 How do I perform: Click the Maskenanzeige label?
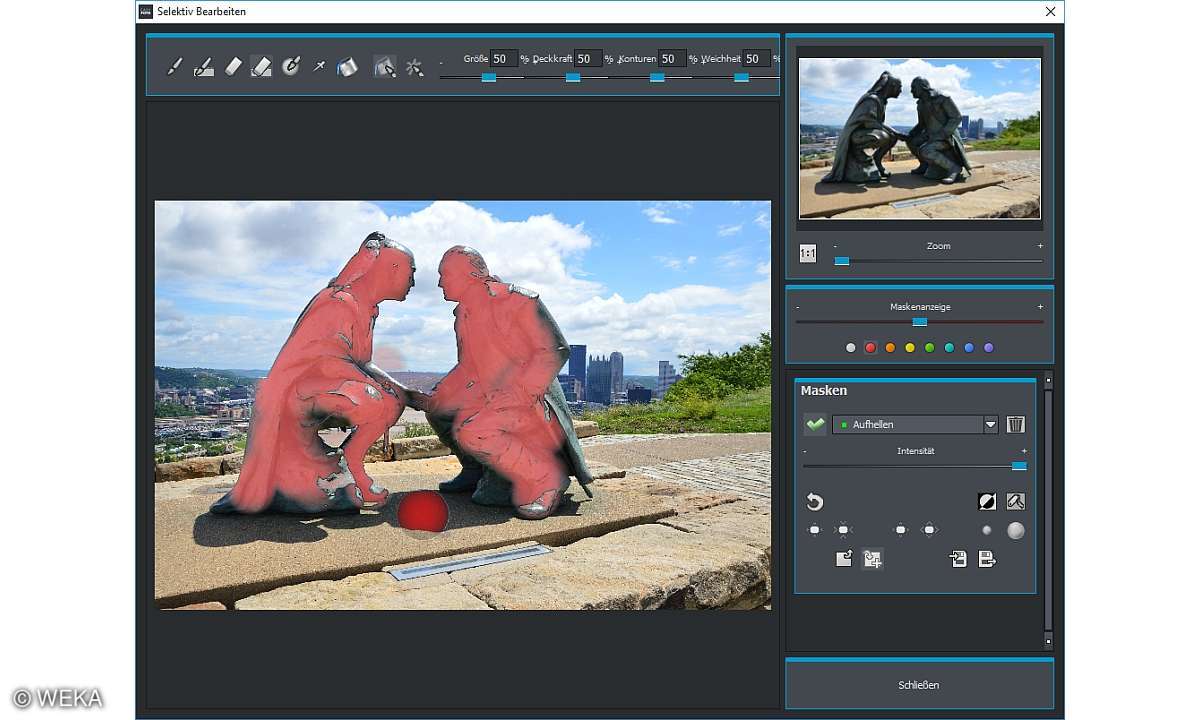[920, 307]
